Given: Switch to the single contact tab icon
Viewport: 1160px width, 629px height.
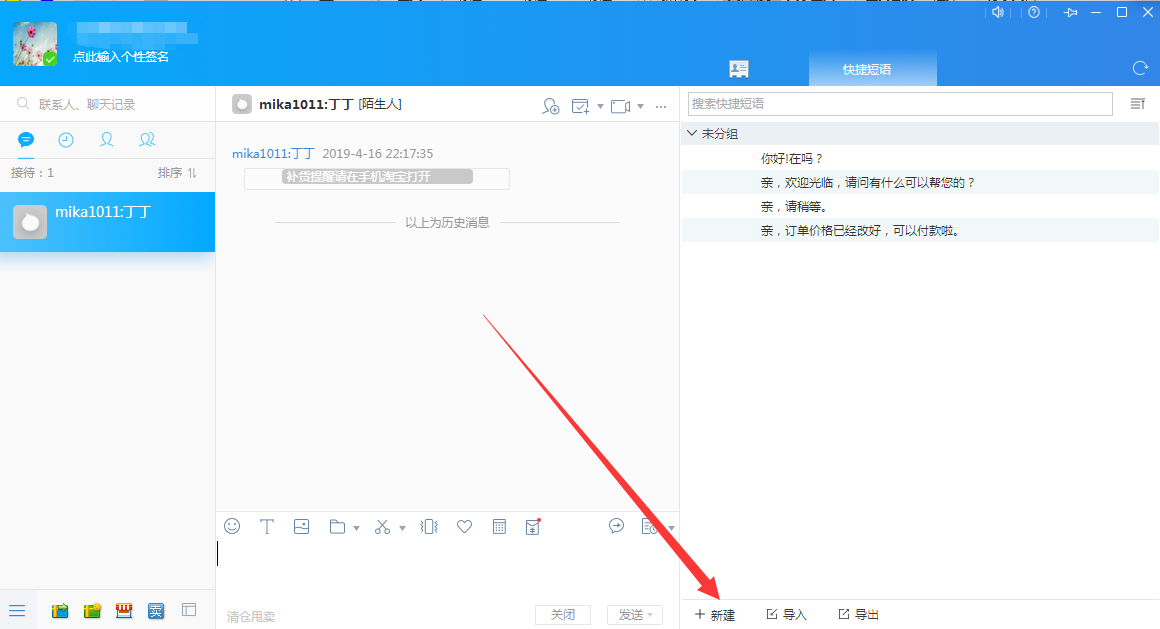Looking at the screenshot, I should 107,140.
